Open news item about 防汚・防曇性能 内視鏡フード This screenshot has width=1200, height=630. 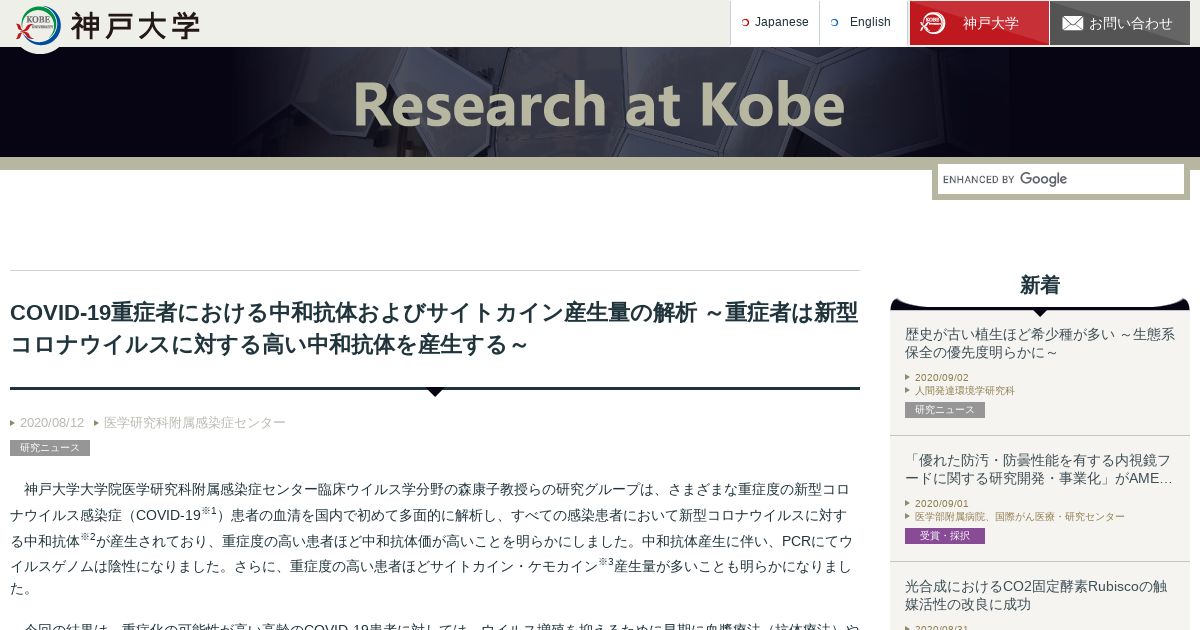coord(1039,469)
